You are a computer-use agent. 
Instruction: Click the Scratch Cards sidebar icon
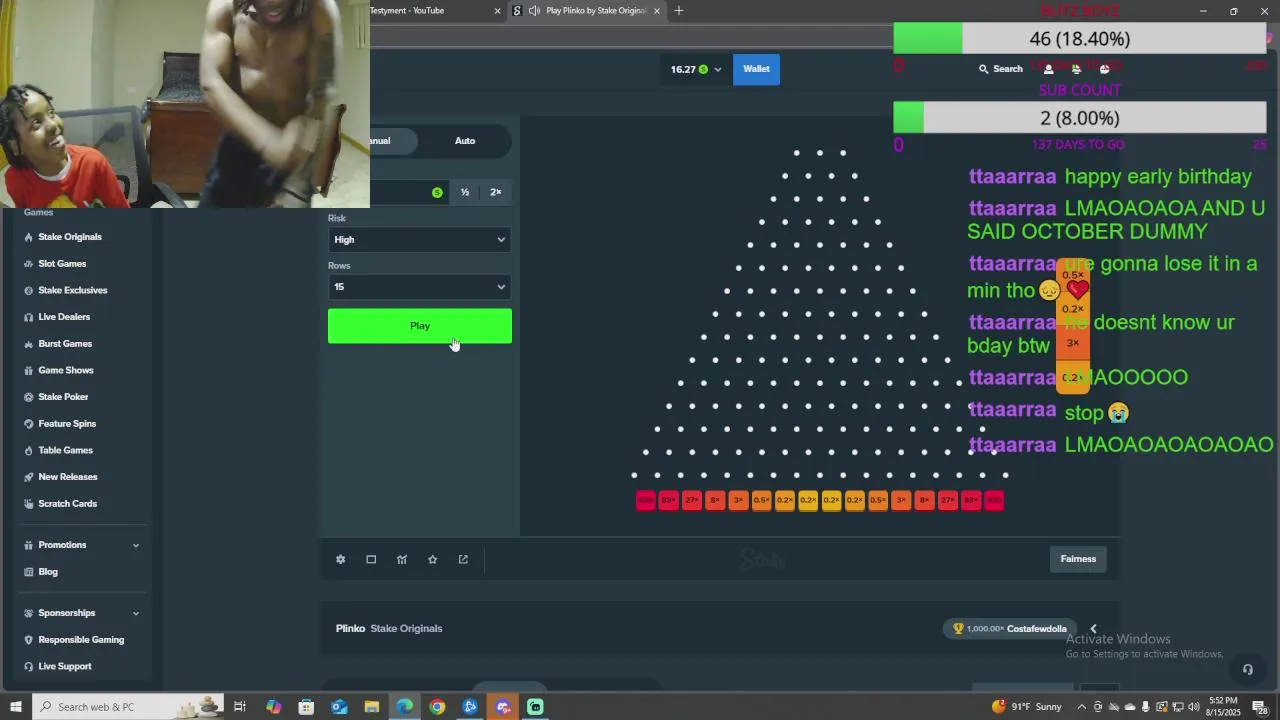[x=29, y=504]
